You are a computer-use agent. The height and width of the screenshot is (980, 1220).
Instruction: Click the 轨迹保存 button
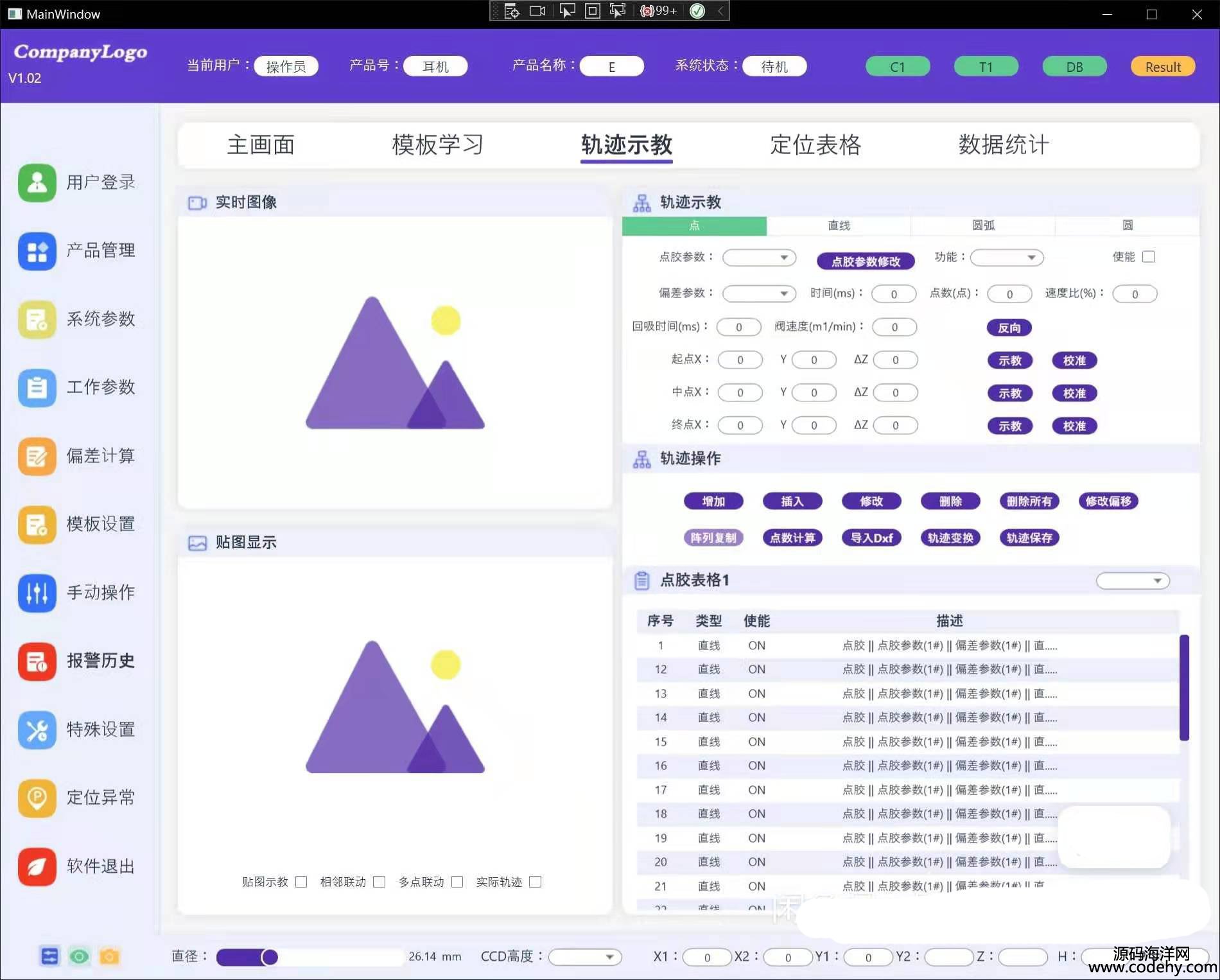pyautogui.click(x=1029, y=538)
